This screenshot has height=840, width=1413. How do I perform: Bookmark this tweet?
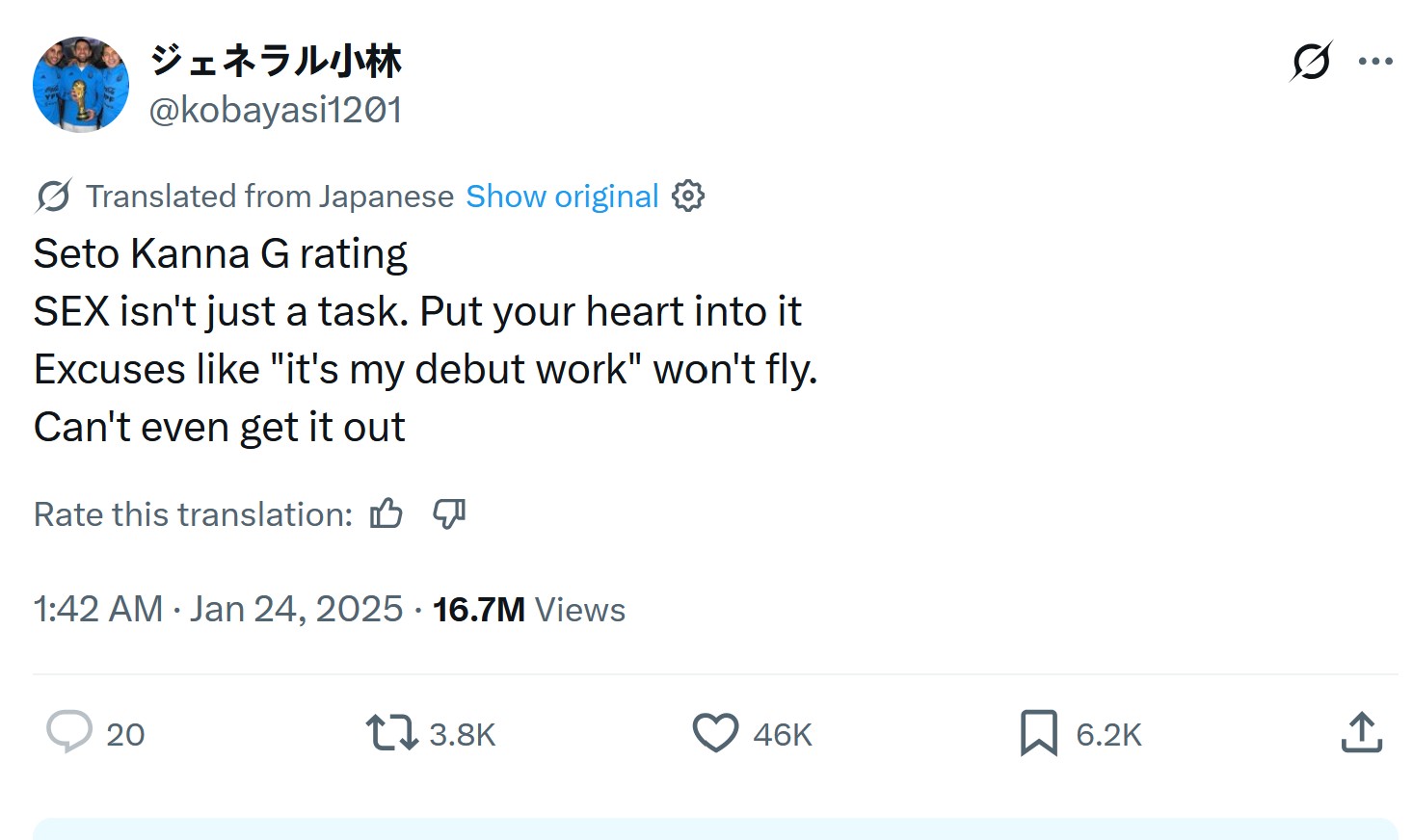[1038, 733]
